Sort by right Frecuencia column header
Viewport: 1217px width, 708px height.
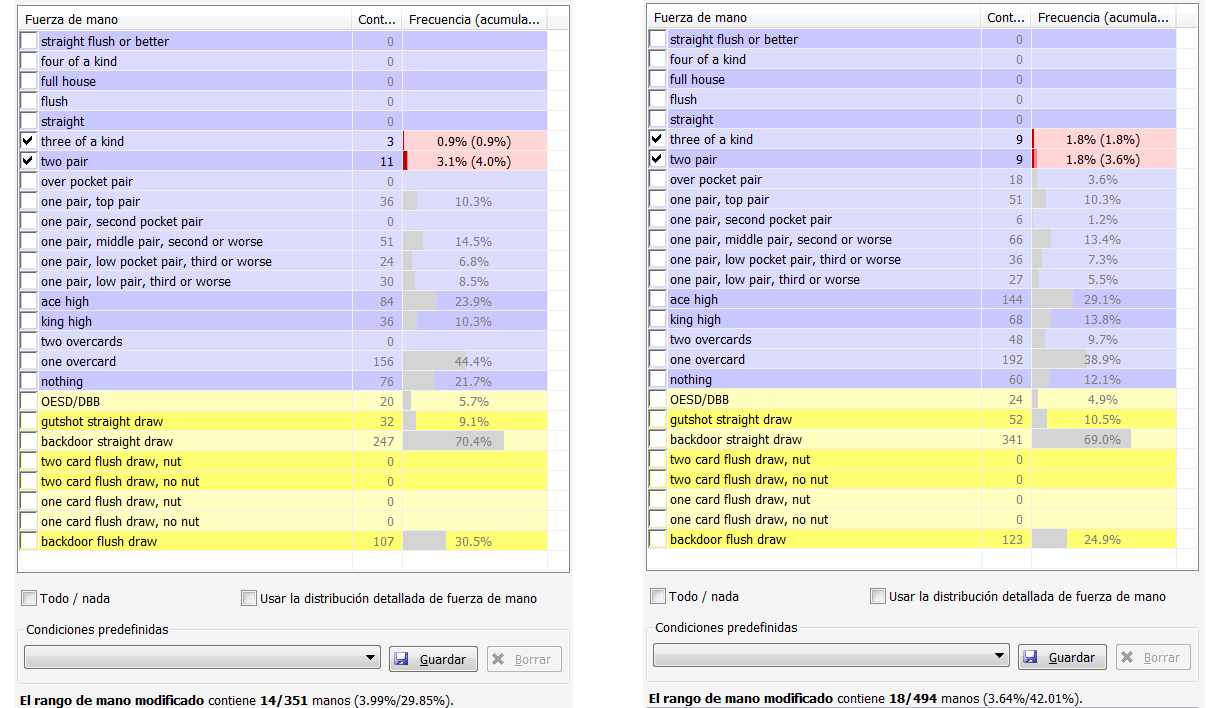point(1104,18)
